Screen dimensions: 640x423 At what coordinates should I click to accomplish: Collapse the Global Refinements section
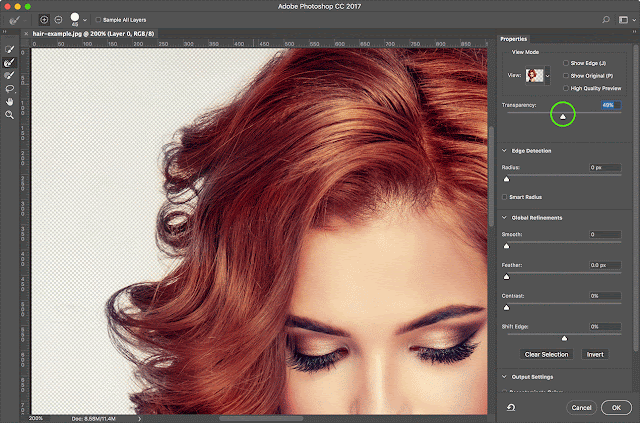coord(505,217)
